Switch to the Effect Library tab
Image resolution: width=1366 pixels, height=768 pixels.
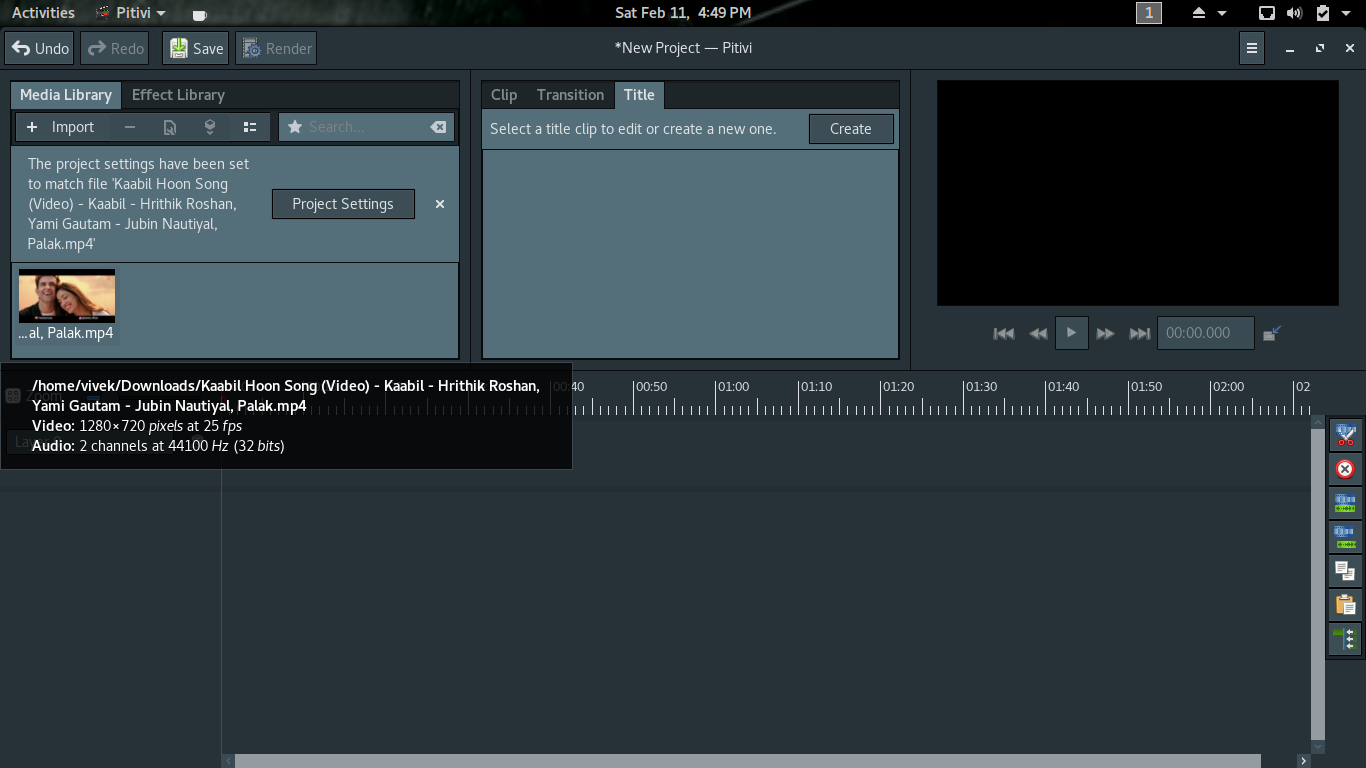pyautogui.click(x=178, y=95)
